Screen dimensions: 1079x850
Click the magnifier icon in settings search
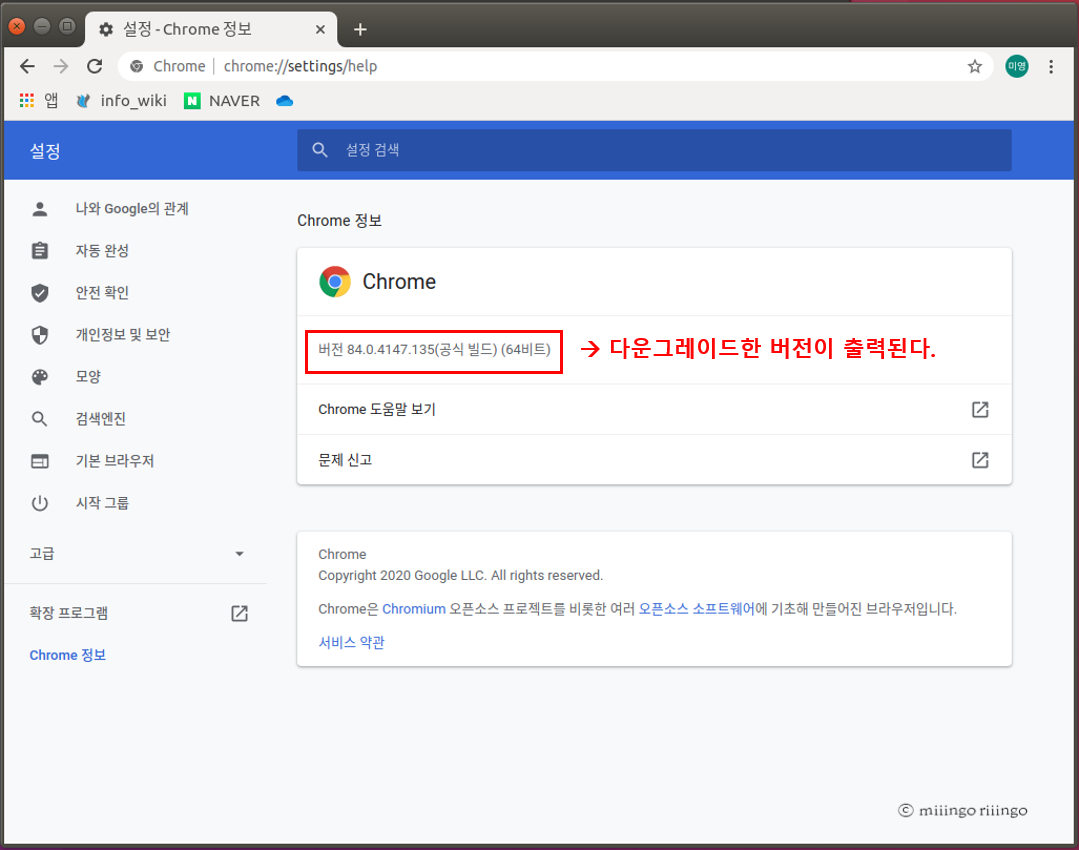click(319, 150)
